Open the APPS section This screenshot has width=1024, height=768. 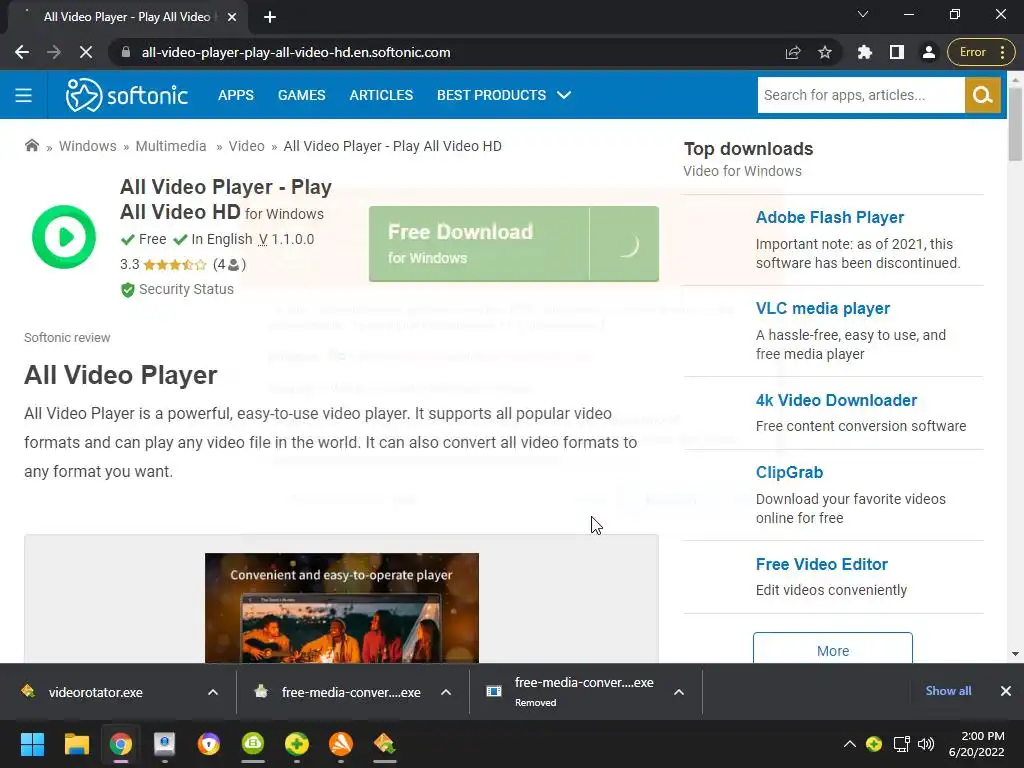[x=236, y=95]
